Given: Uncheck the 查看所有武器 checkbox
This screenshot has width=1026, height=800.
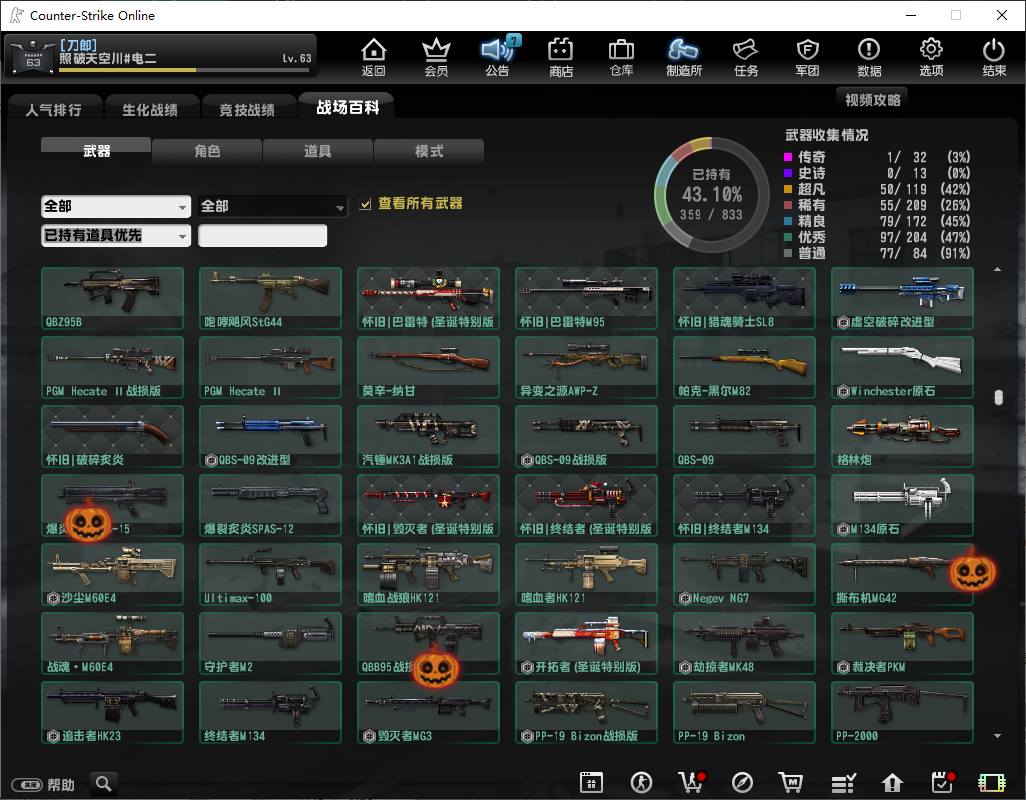Looking at the screenshot, I should 365,204.
